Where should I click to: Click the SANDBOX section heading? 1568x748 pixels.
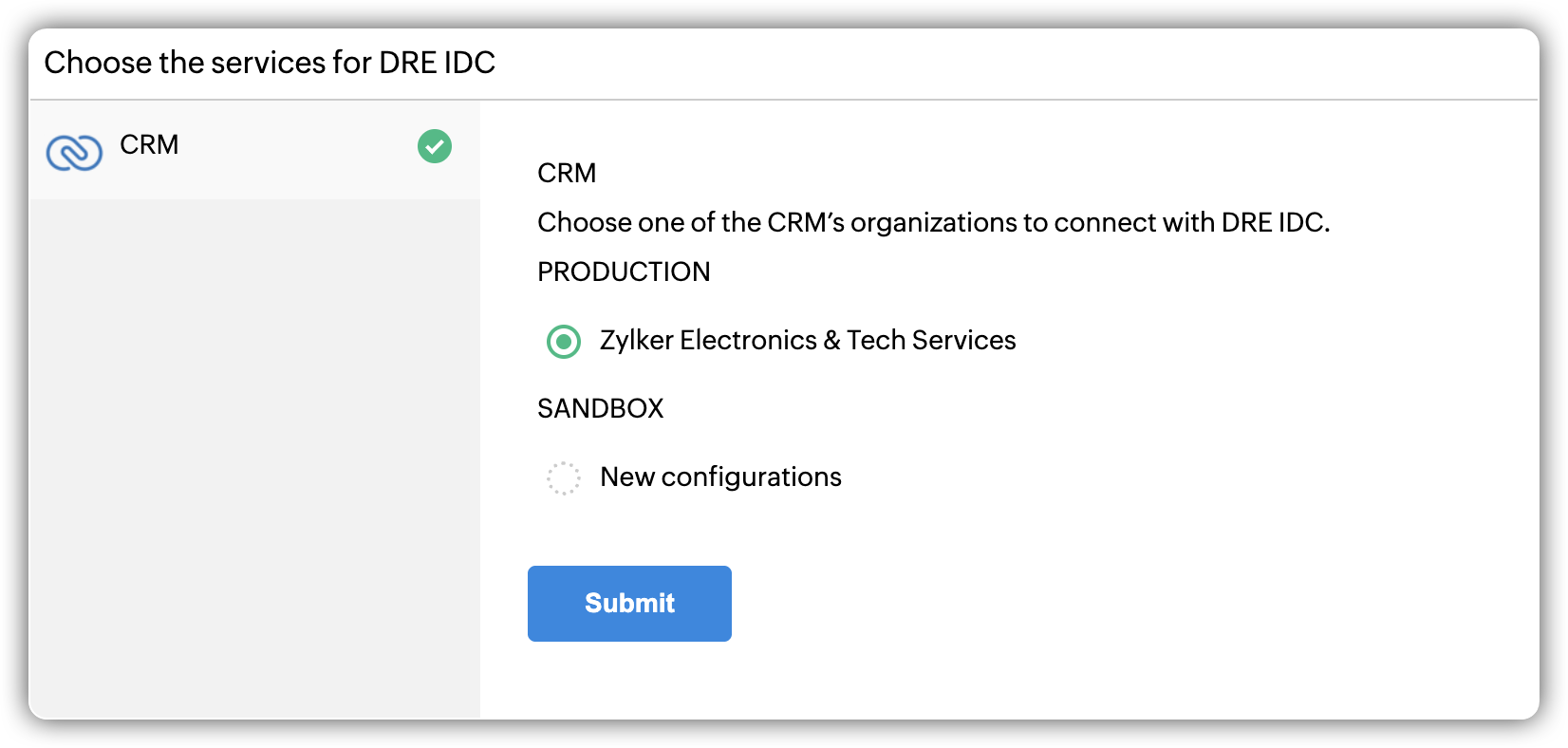(601, 409)
